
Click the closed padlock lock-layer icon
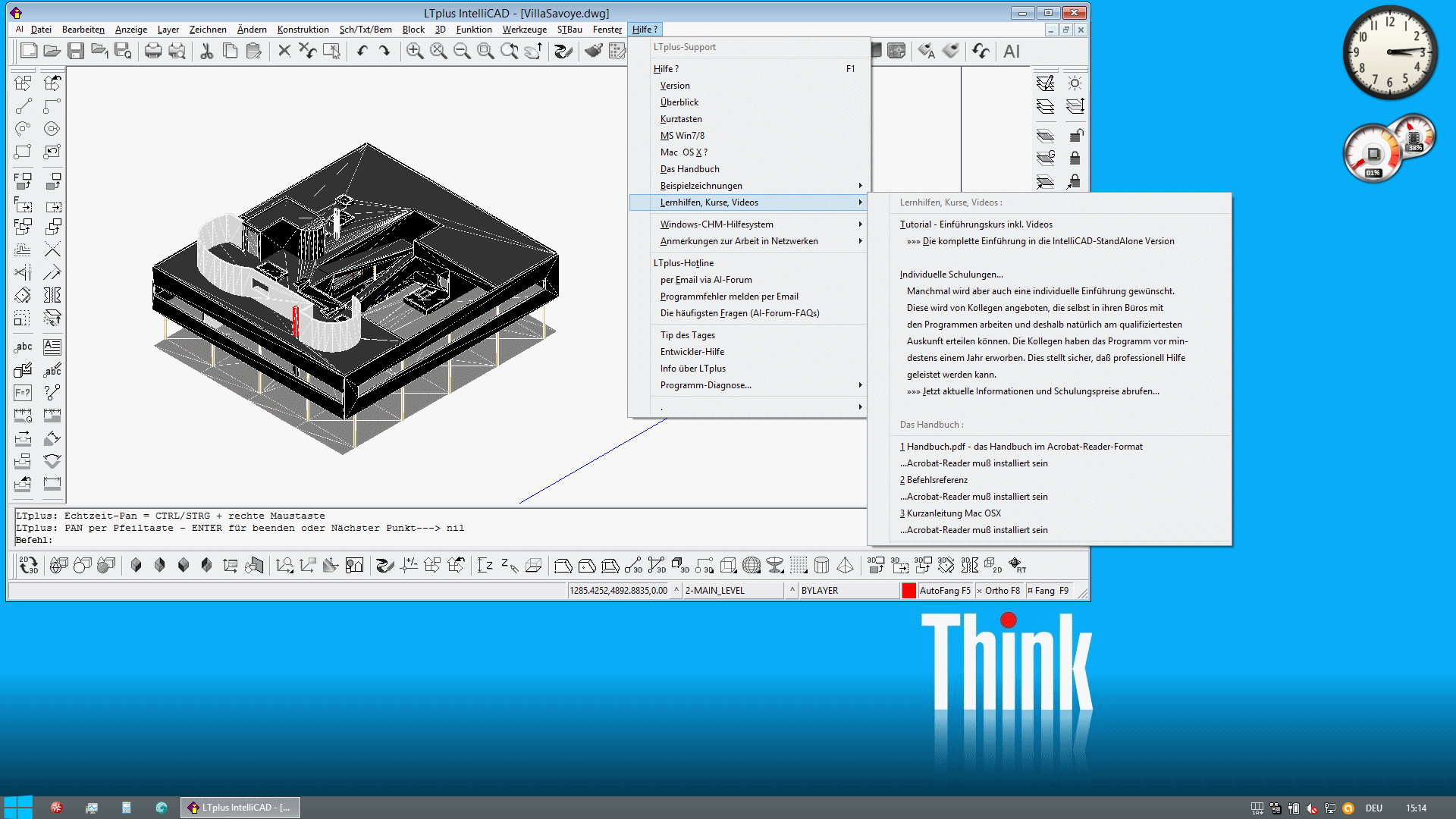click(1075, 158)
